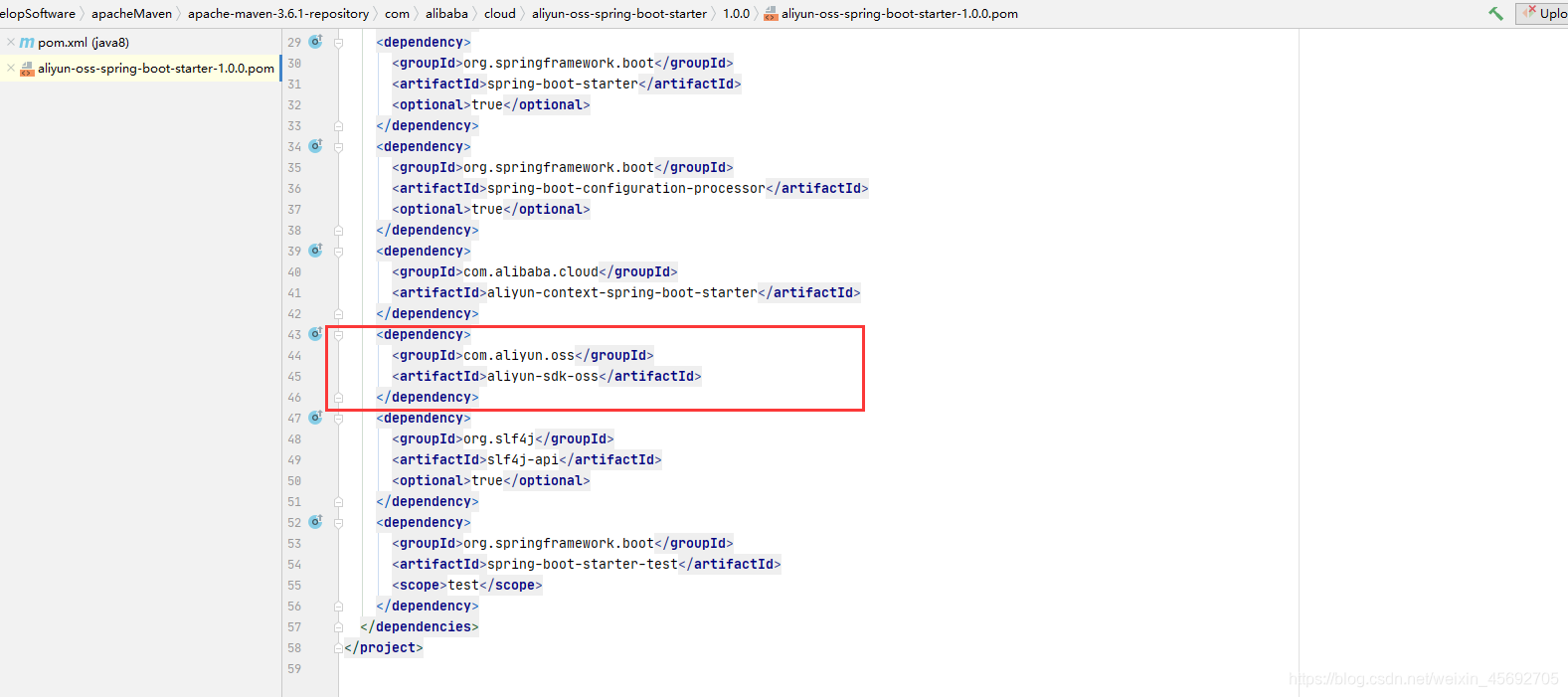The image size is (1568, 697).
Task: Click the gutter dependency icon on line 34
Action: pyautogui.click(x=315, y=146)
